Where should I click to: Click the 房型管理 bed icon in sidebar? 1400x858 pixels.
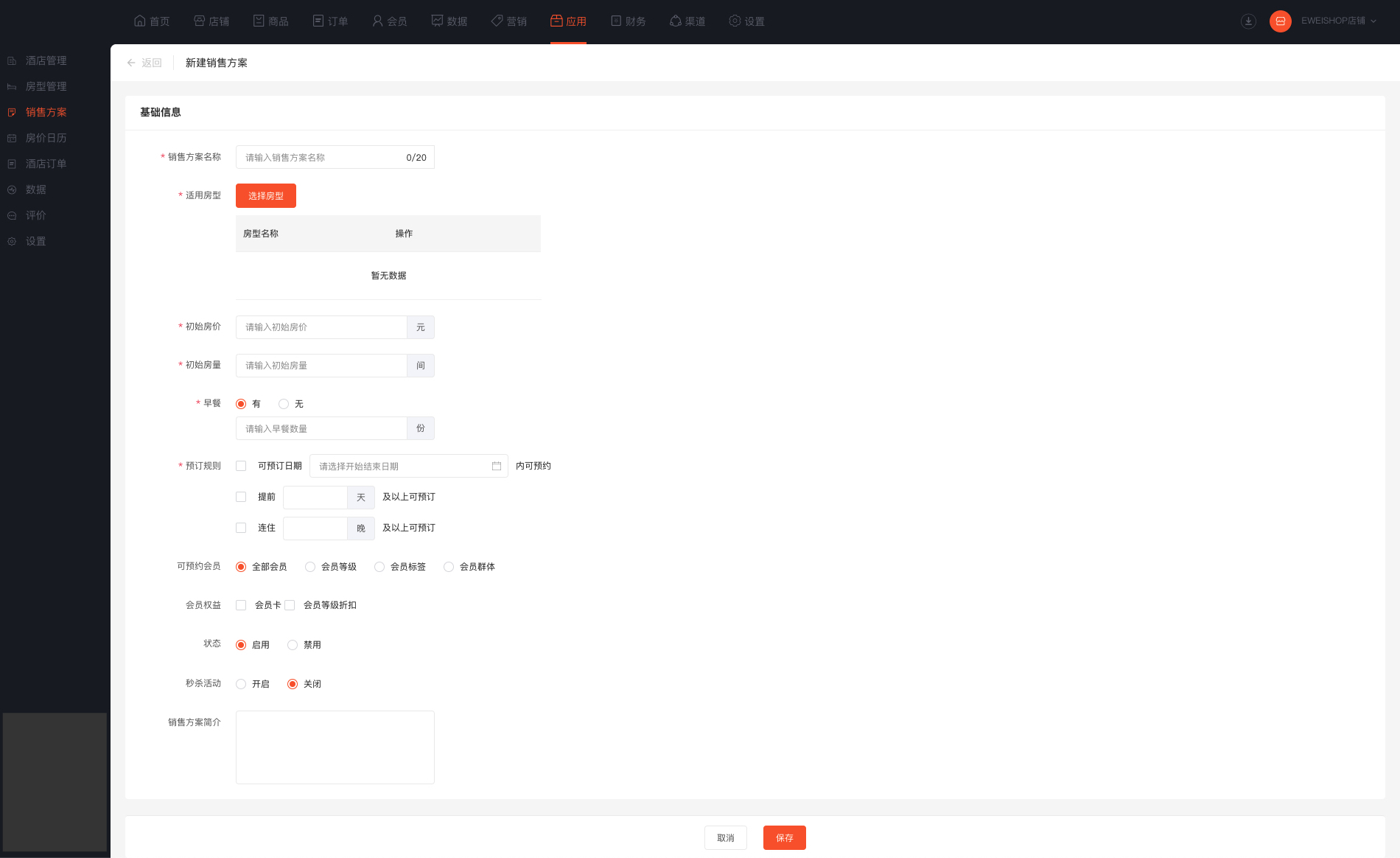(x=12, y=86)
